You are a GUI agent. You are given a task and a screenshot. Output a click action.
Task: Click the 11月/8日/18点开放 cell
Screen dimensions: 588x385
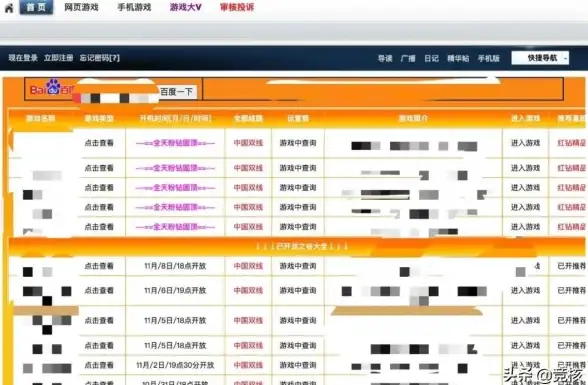175,266
